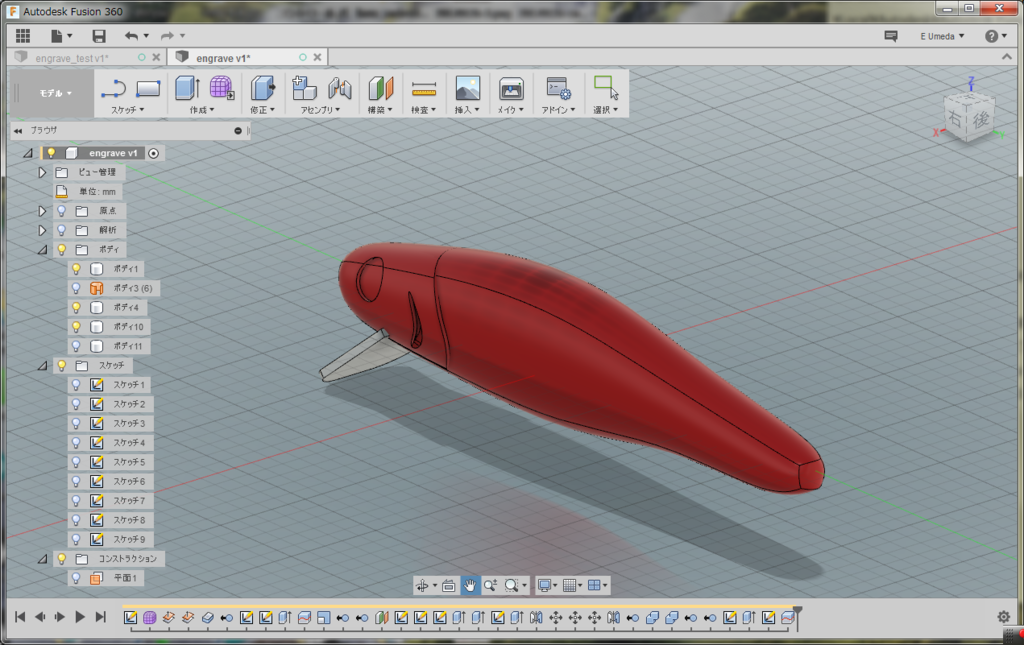Toggle visibility bulb of スケッチ5

pos(76,462)
